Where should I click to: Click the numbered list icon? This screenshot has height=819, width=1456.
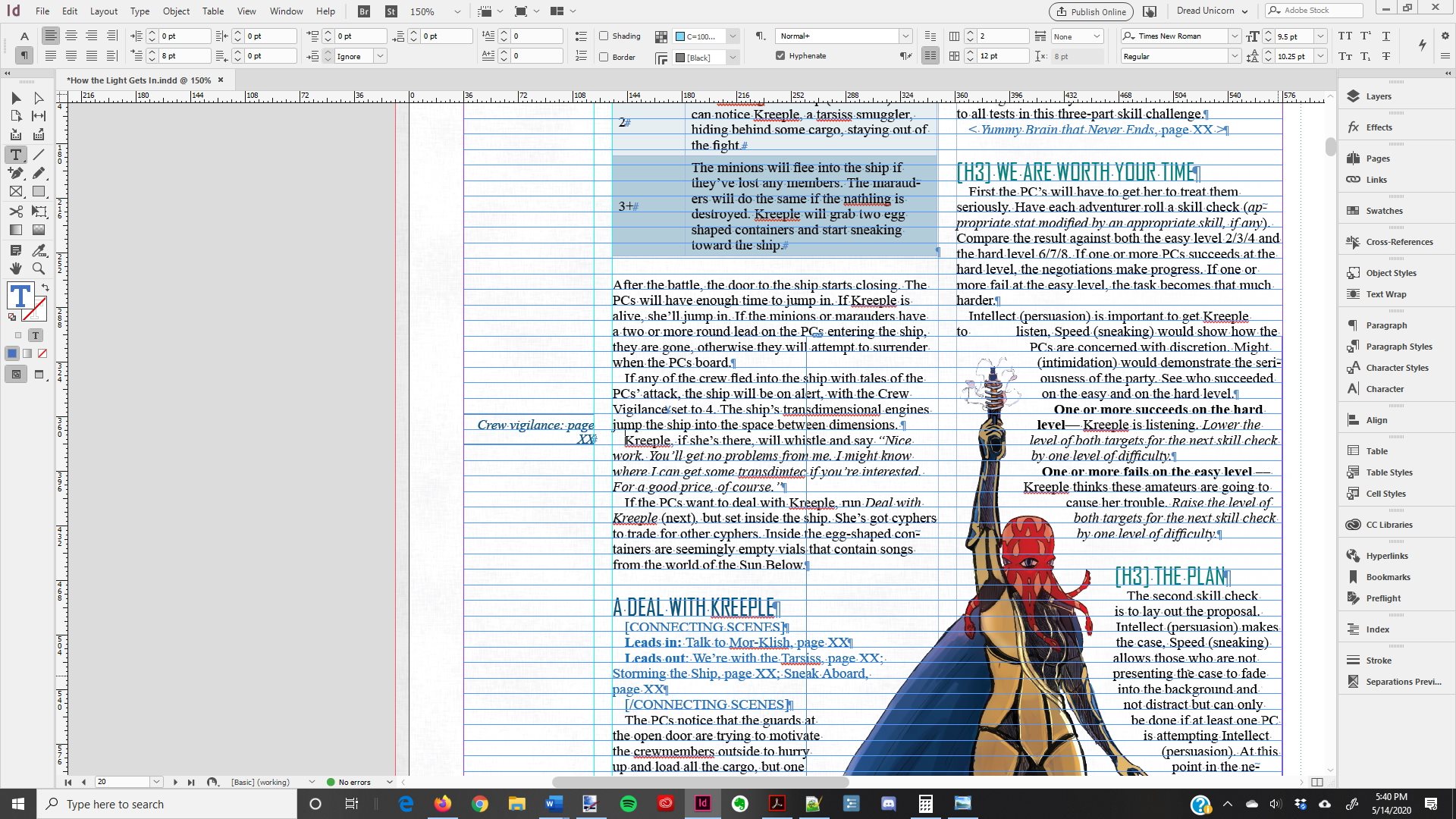click(x=581, y=56)
